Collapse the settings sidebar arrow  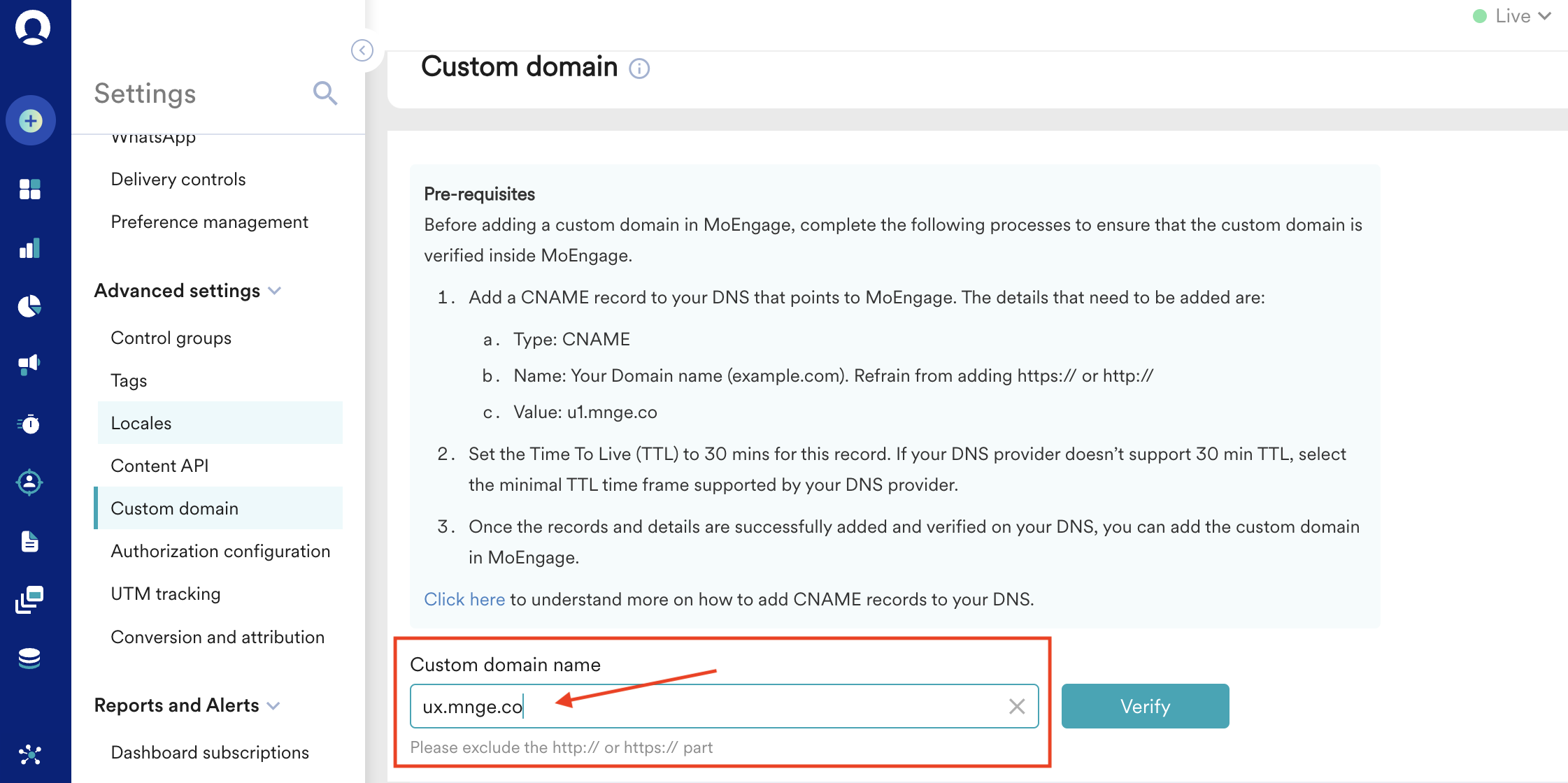pyautogui.click(x=362, y=50)
